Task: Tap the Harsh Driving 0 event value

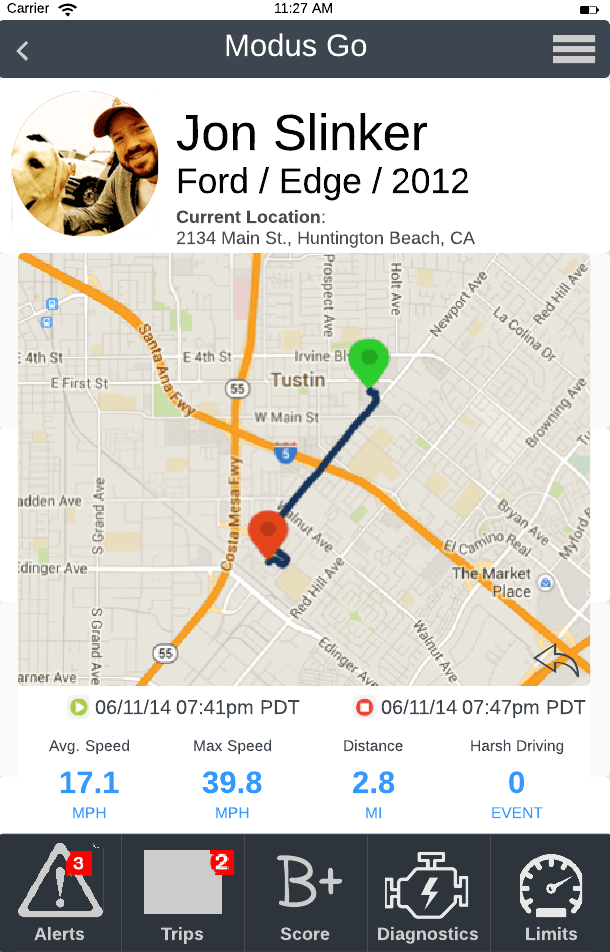Action: click(x=517, y=783)
